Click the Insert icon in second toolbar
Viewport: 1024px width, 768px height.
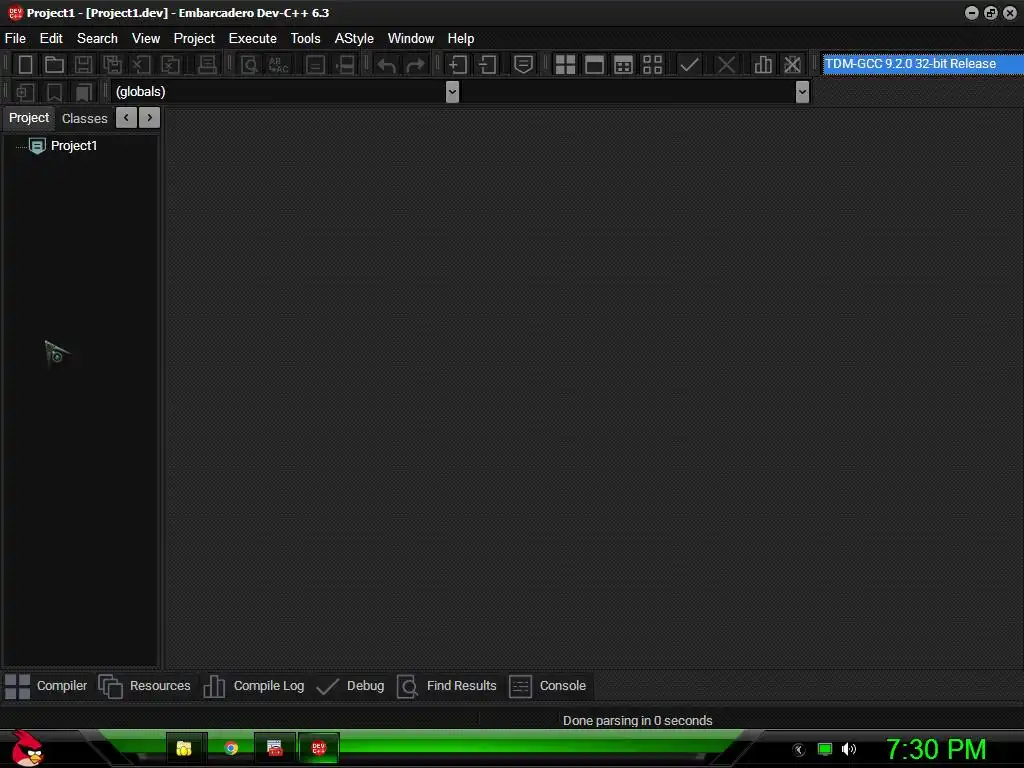click(x=25, y=92)
